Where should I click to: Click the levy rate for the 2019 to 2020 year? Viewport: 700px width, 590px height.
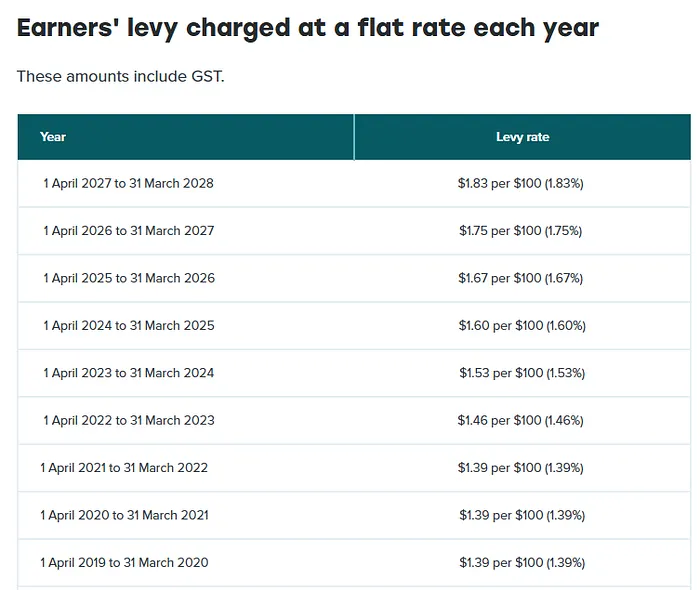(521, 563)
